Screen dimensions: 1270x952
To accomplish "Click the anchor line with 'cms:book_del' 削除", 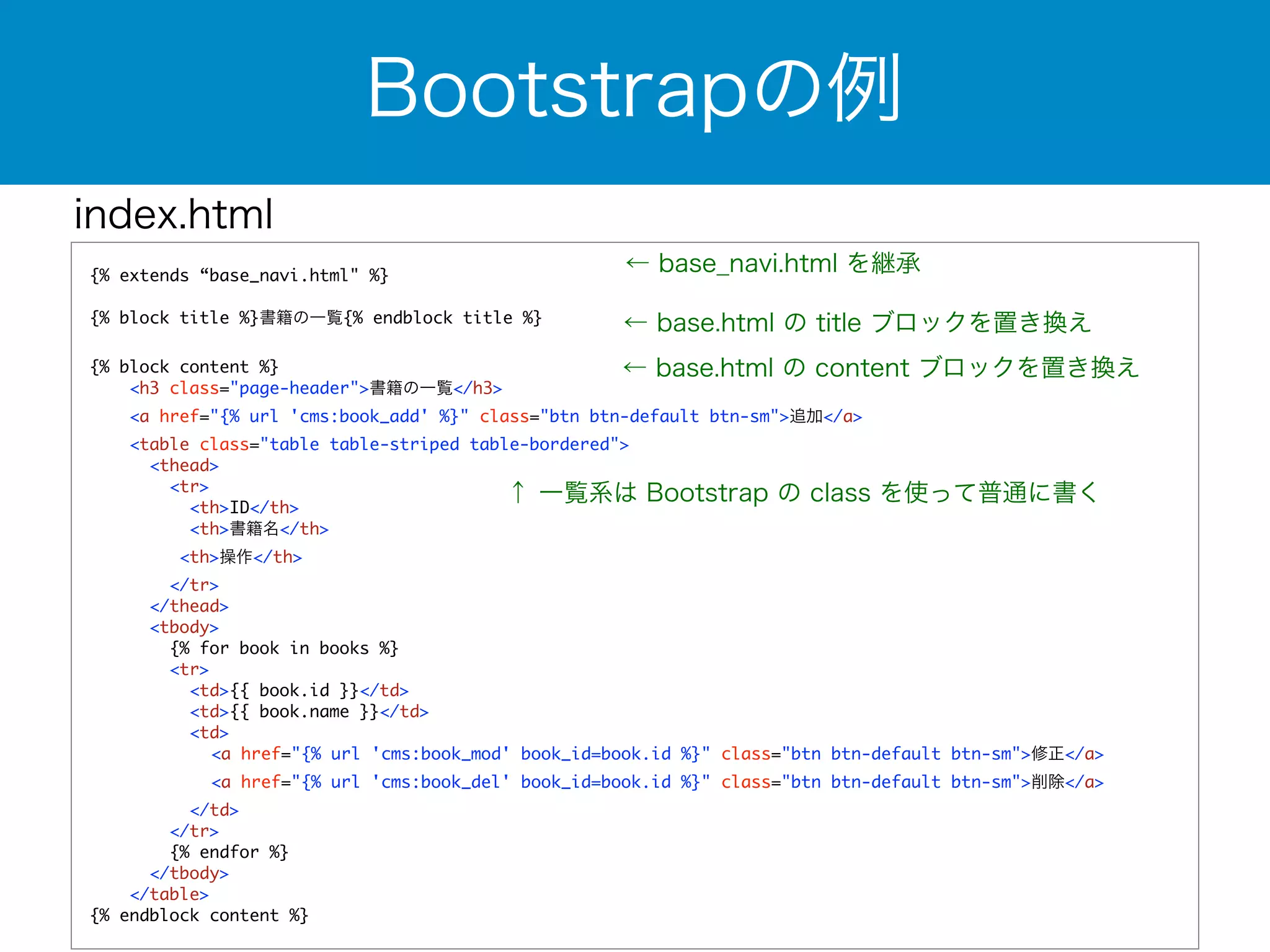I will [657, 782].
